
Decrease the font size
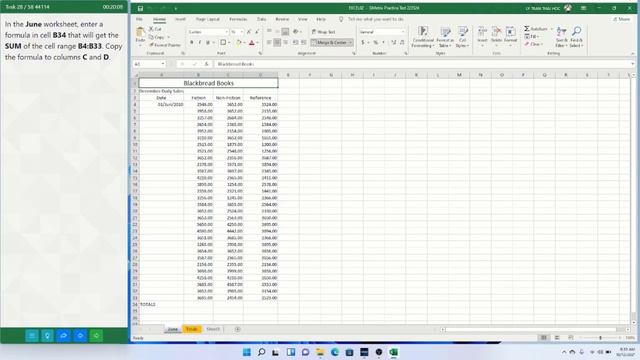257,32
